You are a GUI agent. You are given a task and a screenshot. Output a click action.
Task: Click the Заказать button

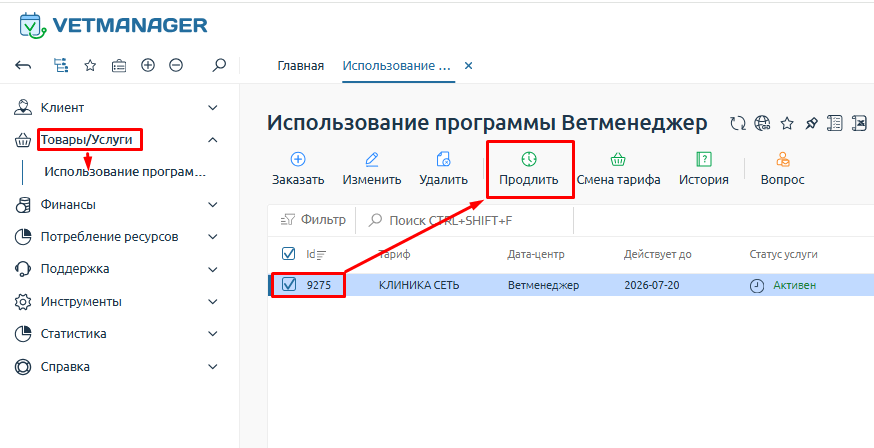298,169
